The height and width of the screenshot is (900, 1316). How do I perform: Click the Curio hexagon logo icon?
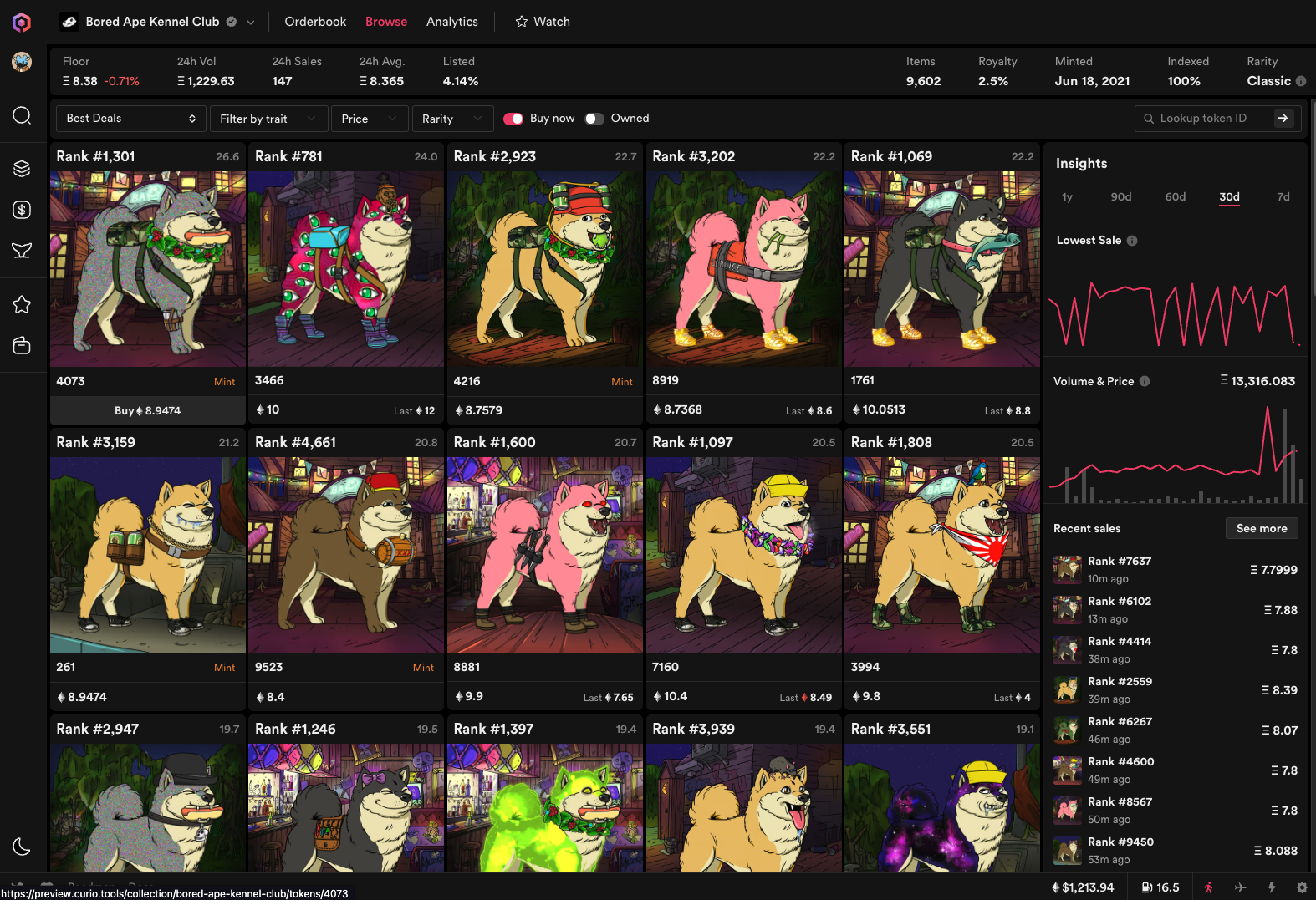click(x=22, y=23)
